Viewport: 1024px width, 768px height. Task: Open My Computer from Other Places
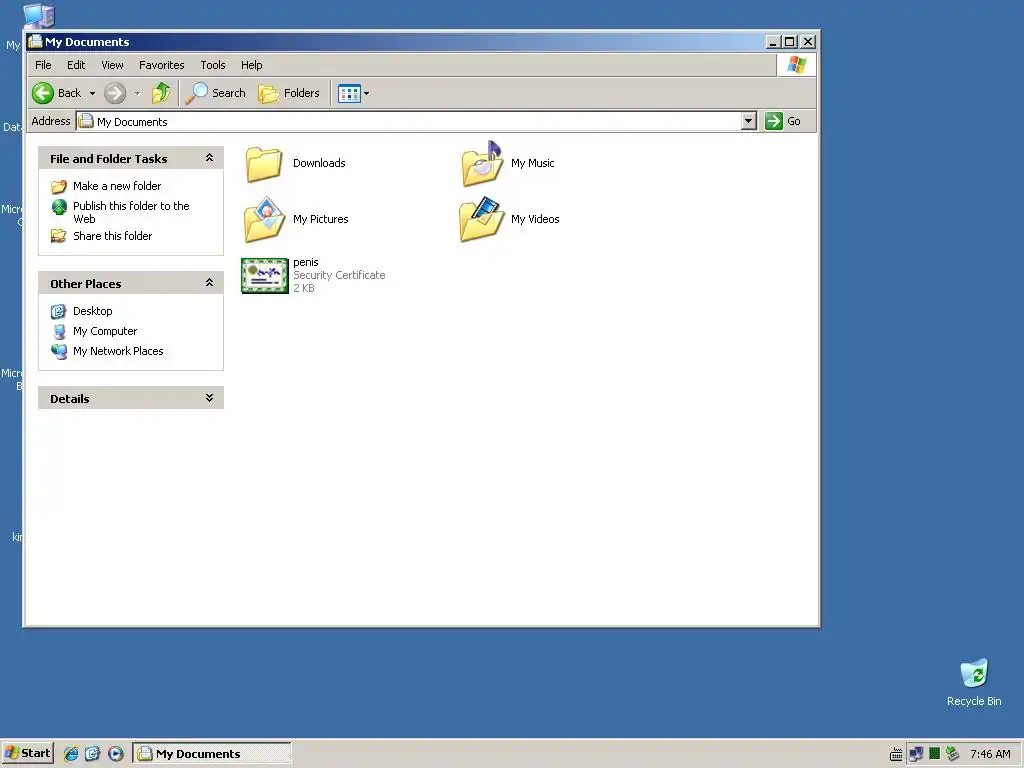105,331
